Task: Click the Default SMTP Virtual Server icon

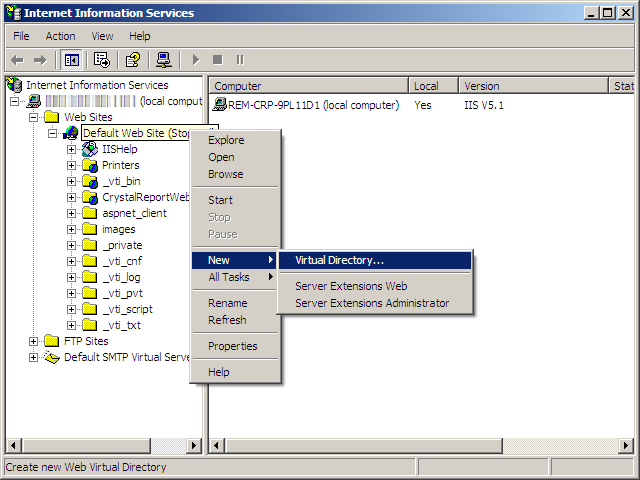Action: tap(52, 357)
